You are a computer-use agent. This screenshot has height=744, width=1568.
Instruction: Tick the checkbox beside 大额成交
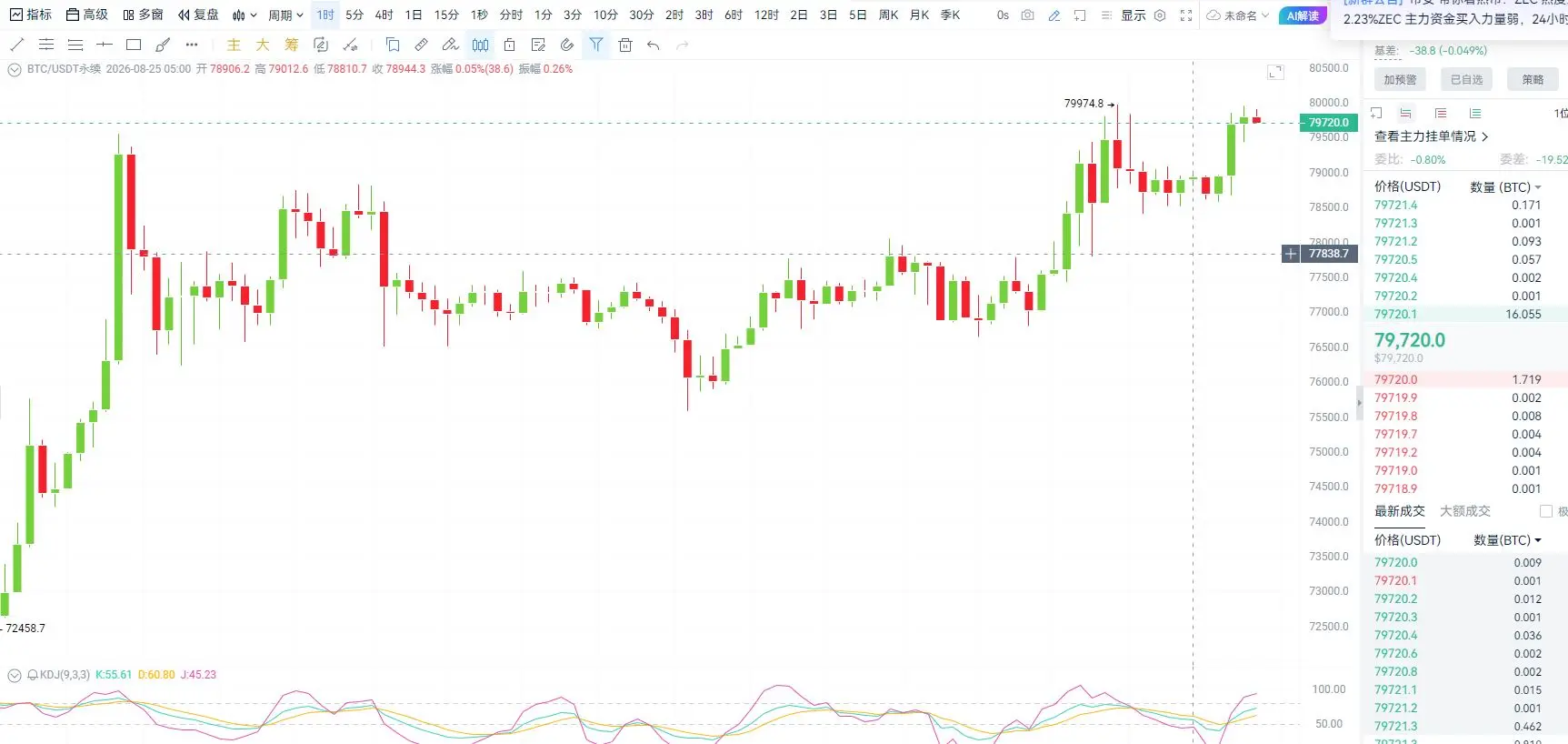(x=1546, y=511)
